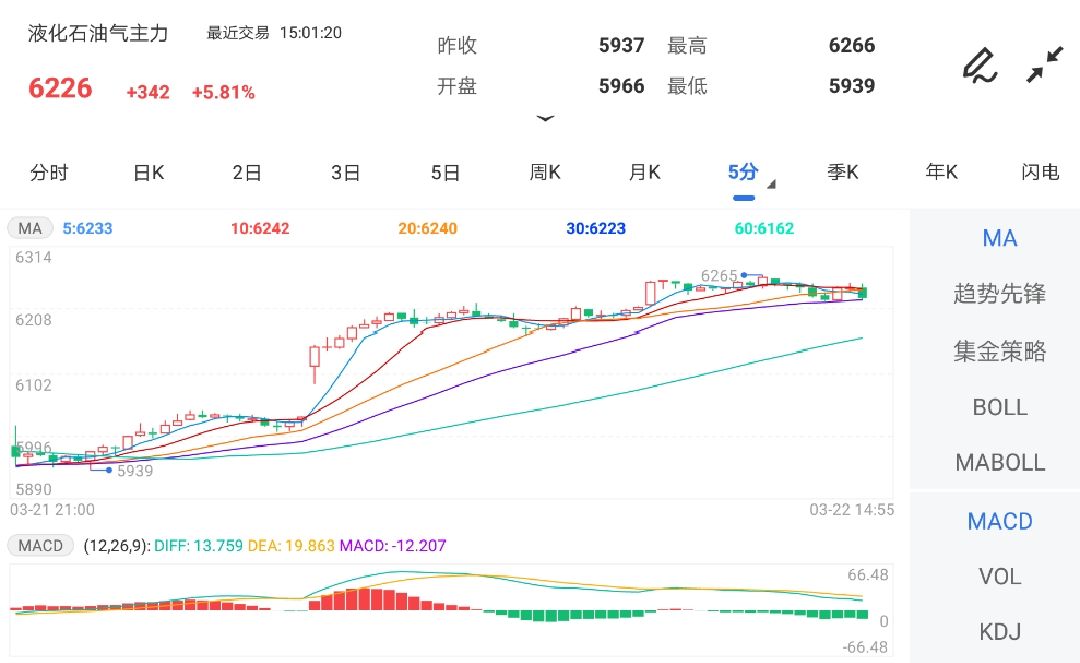Select KDJ sub-indicator
This screenshot has width=1080, height=663.
point(999,631)
